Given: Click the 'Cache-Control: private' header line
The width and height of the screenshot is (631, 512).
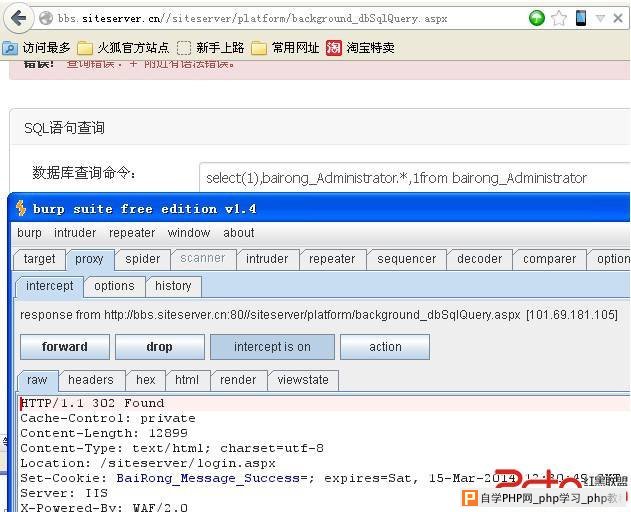Looking at the screenshot, I should point(108,418).
